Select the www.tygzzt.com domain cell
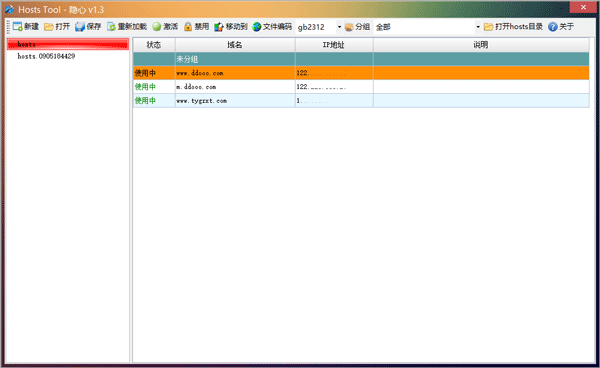The width and height of the screenshot is (600, 368). pyautogui.click(x=235, y=100)
